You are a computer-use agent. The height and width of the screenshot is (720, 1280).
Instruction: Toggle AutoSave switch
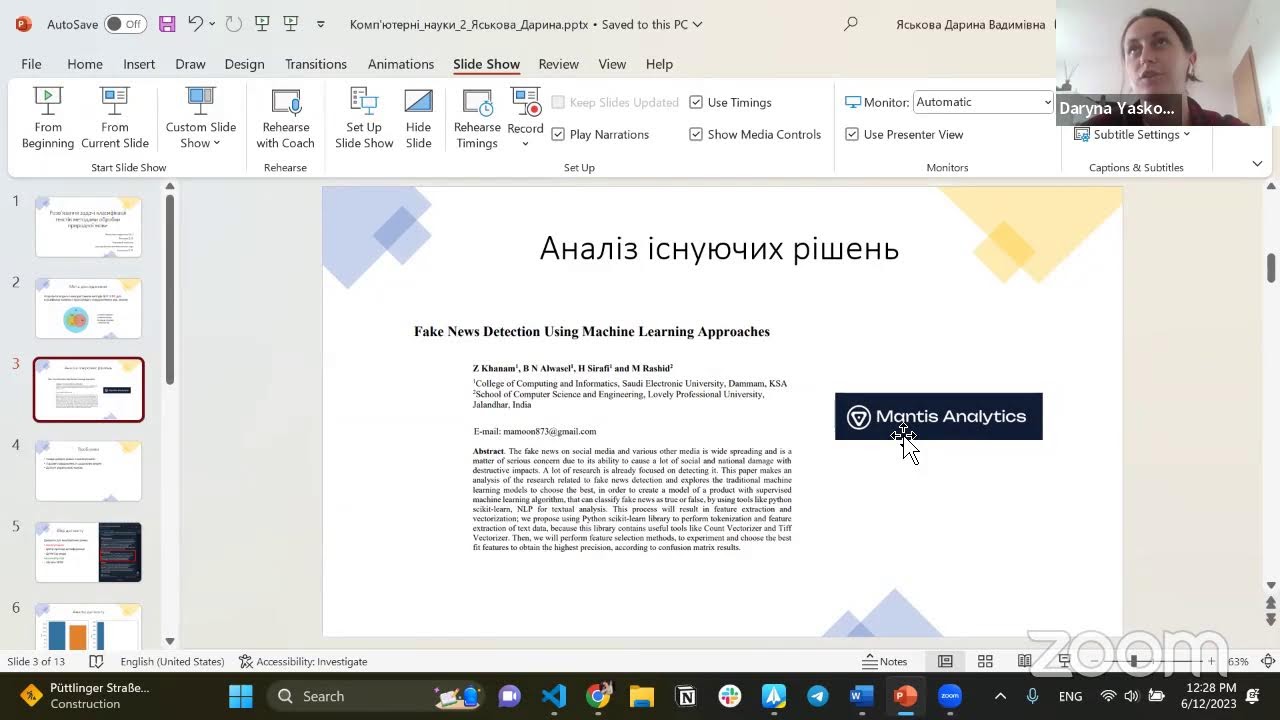pyautogui.click(x=125, y=24)
